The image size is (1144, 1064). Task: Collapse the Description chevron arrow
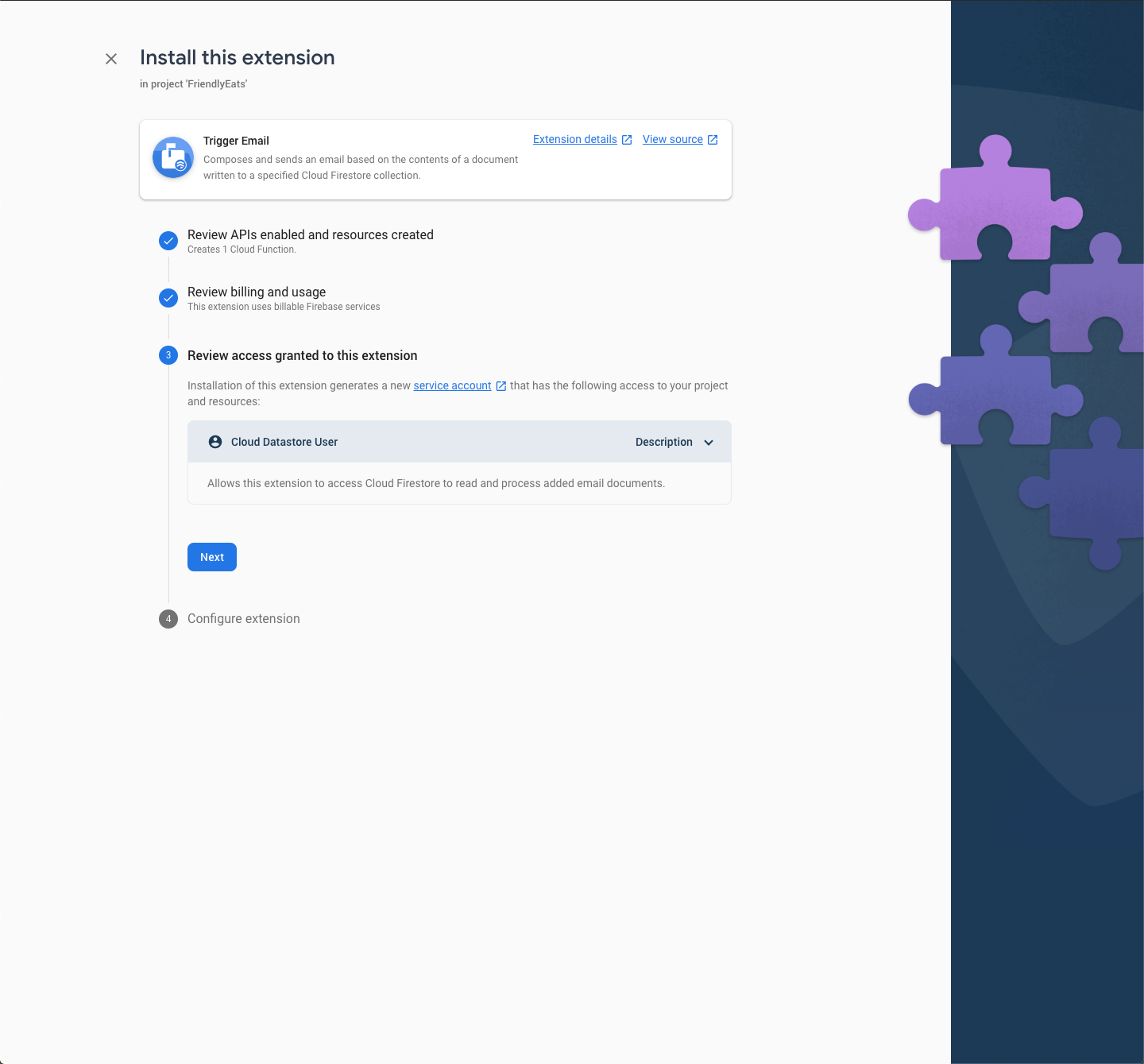(709, 443)
